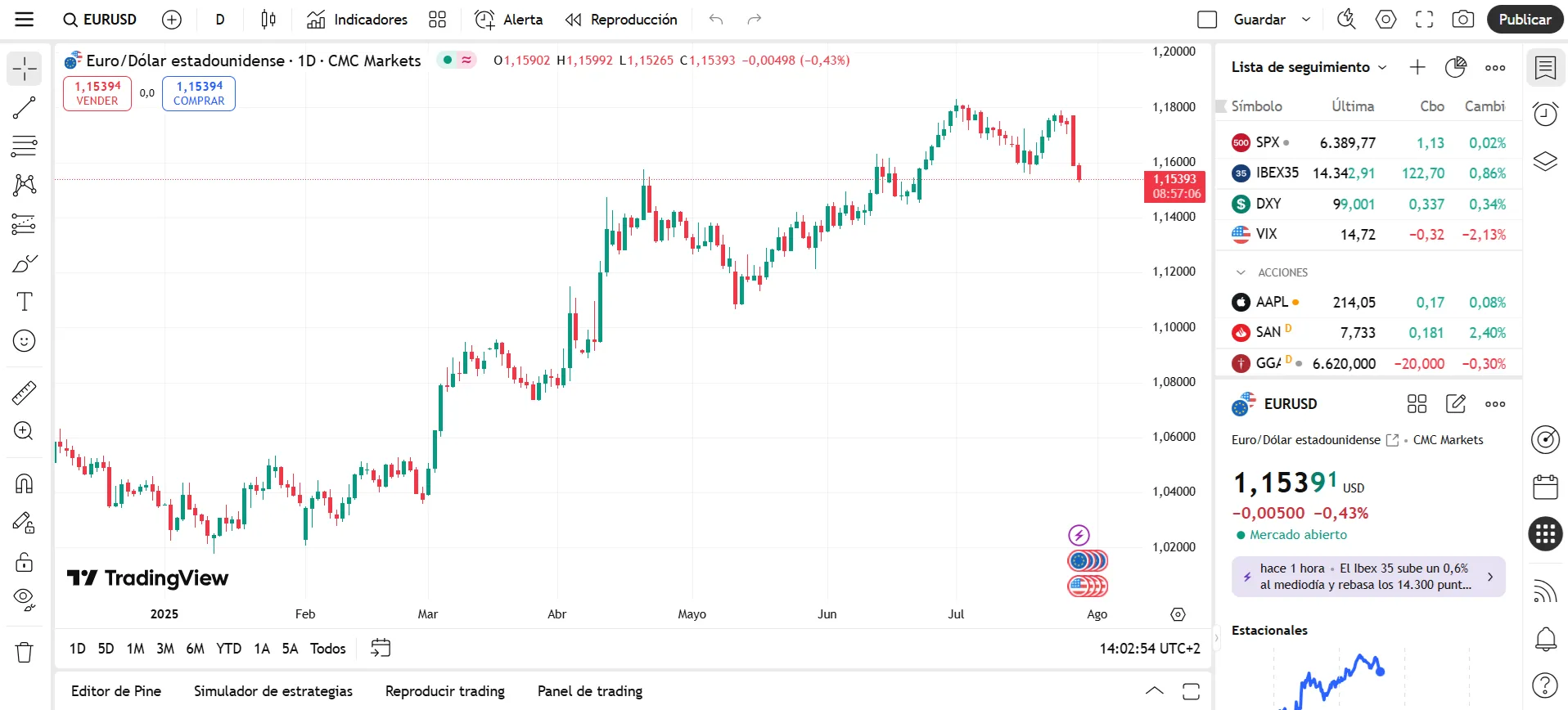Select 5D time range
Image resolution: width=1568 pixels, height=710 pixels.
106,649
